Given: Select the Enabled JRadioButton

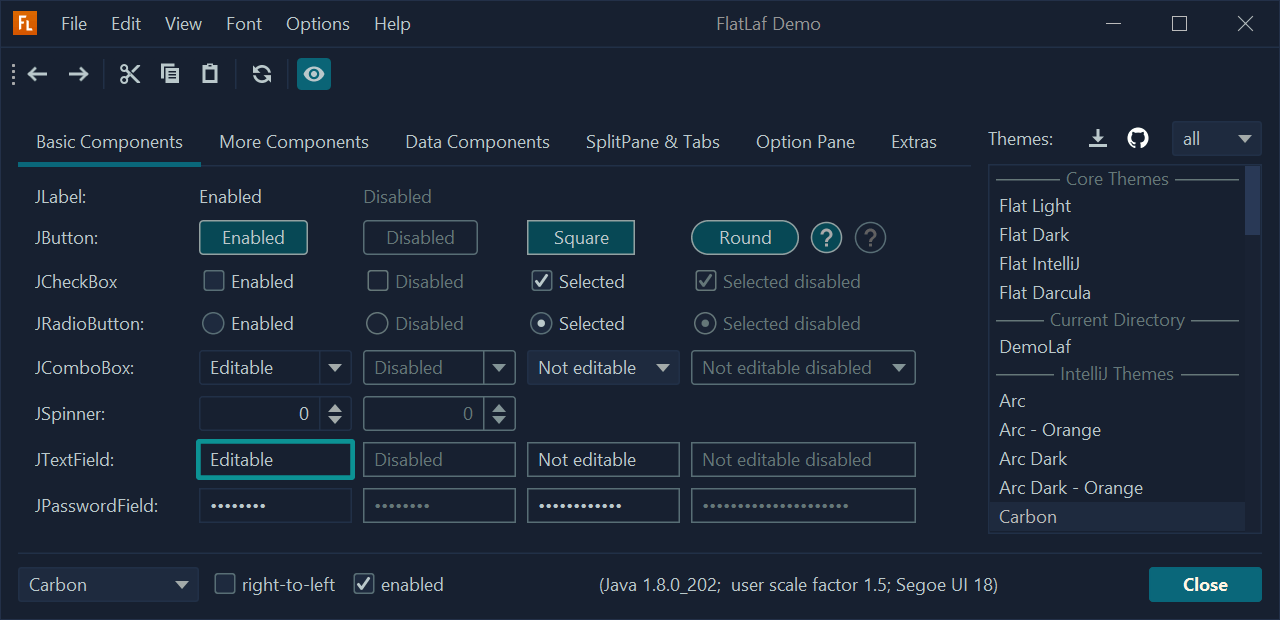Looking at the screenshot, I should click(x=212, y=324).
